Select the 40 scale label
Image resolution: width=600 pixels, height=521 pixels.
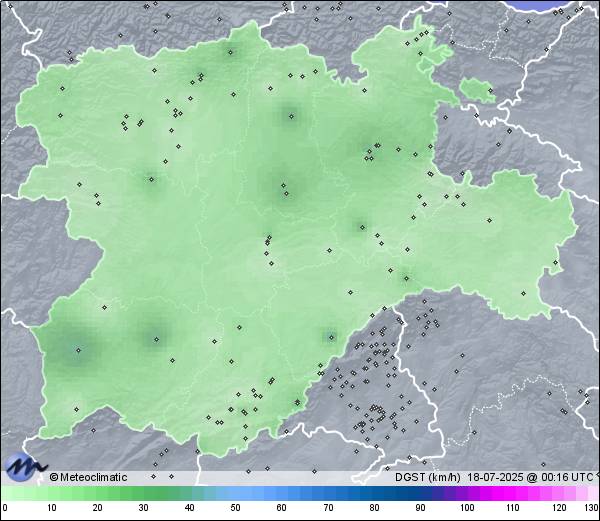[x=189, y=508]
